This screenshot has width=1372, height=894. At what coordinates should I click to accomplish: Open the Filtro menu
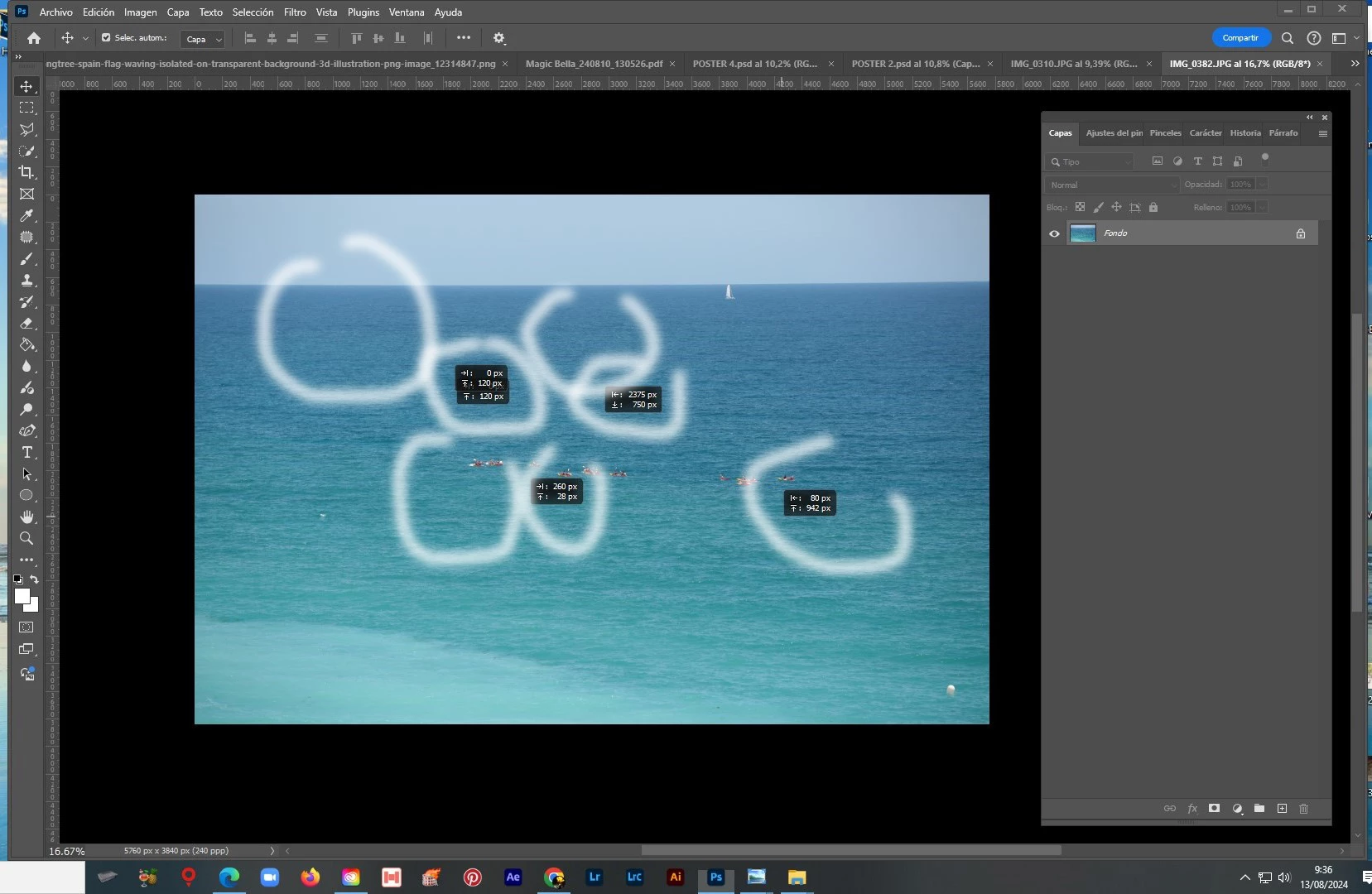pyautogui.click(x=294, y=12)
